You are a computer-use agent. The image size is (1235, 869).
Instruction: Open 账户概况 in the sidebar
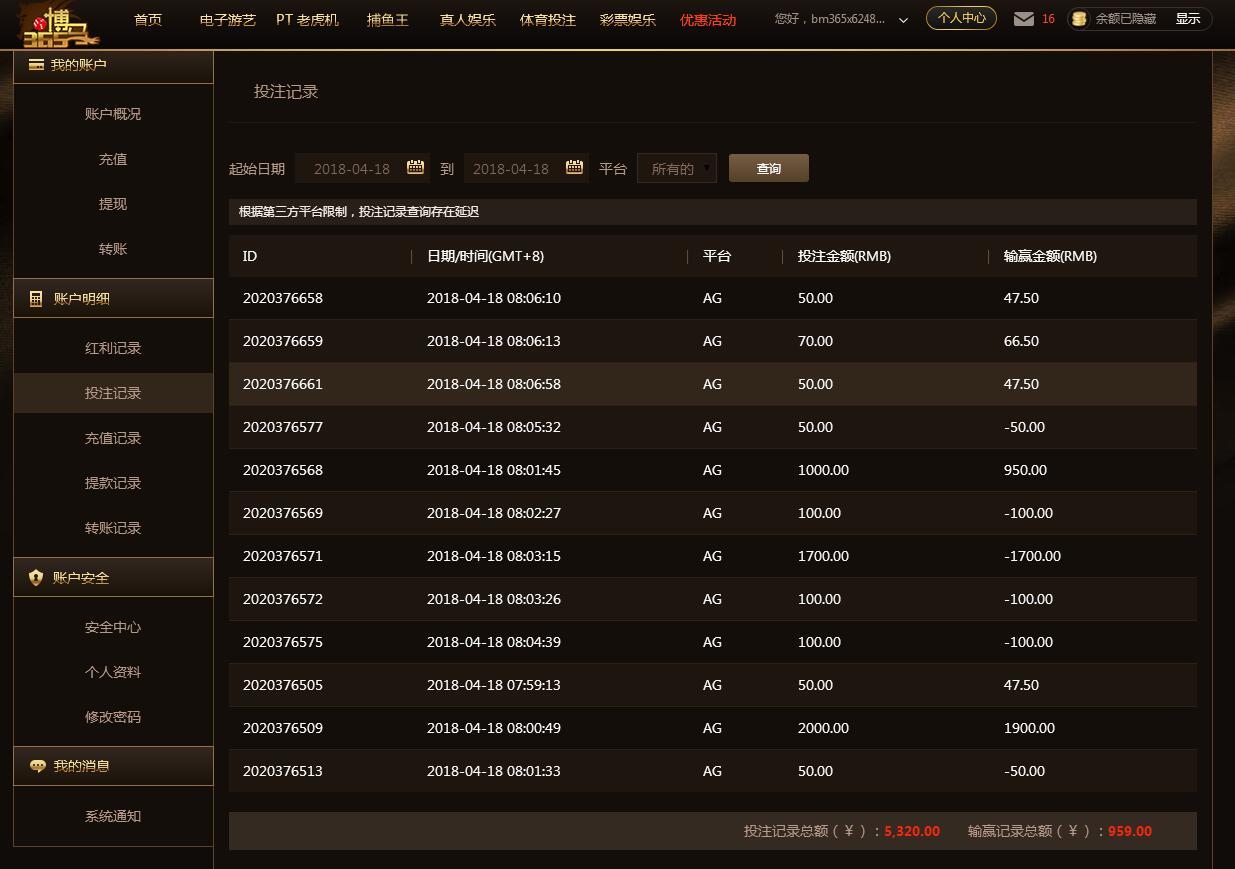tap(113, 114)
